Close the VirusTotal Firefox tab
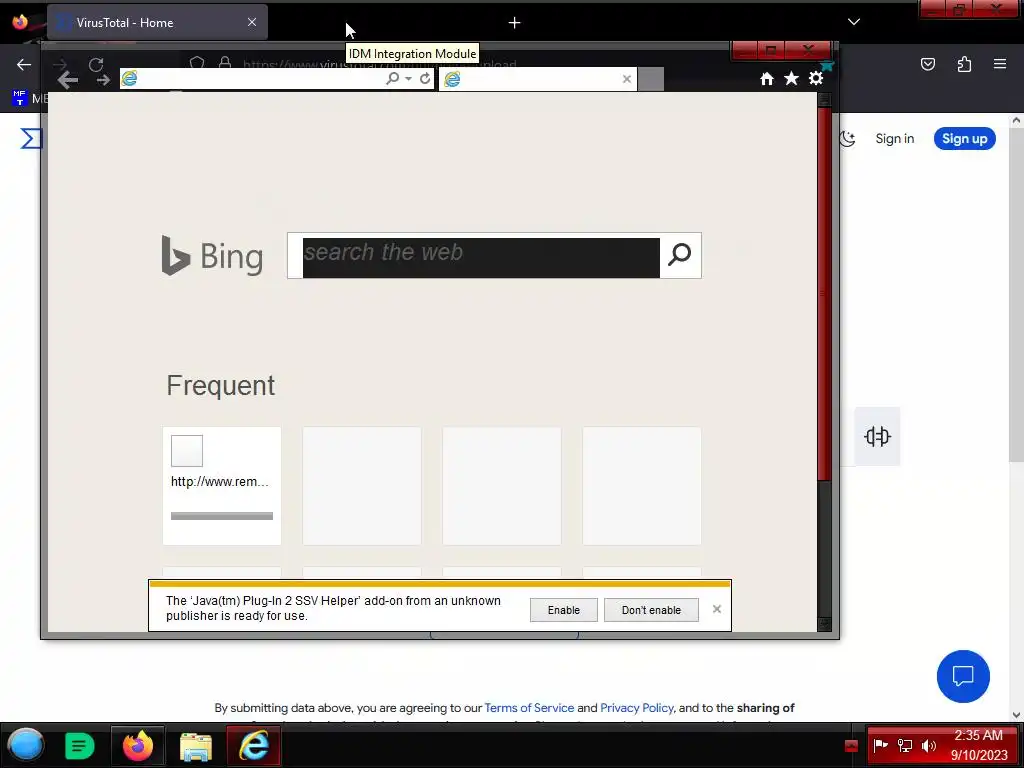The image size is (1024, 768). coord(252,22)
